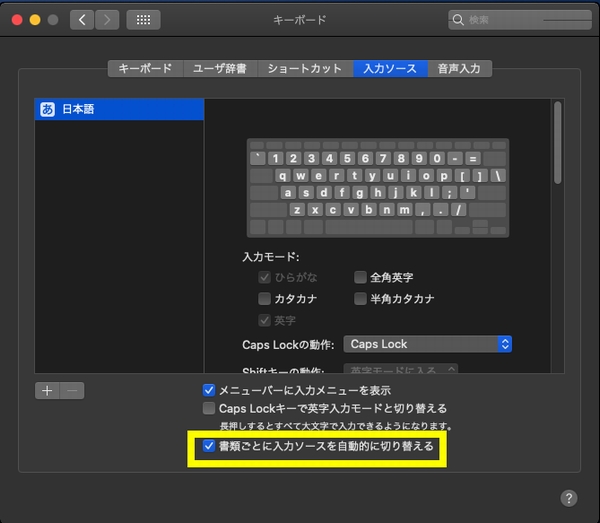The image size is (600, 523).
Task: Click the keyboard layout preview image
Action: 378,188
